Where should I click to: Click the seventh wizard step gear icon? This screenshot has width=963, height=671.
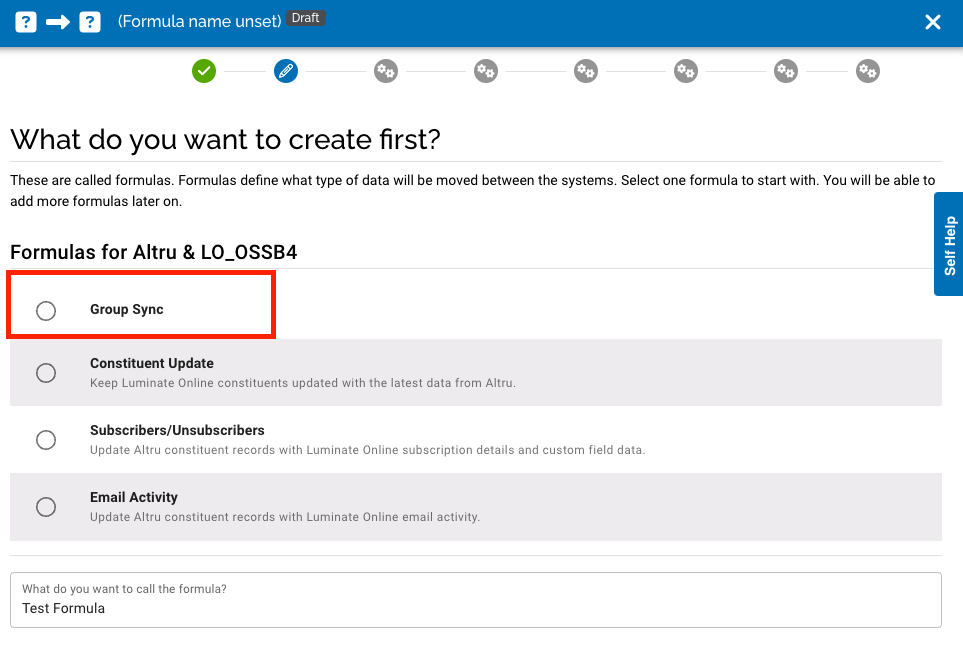coord(786,71)
